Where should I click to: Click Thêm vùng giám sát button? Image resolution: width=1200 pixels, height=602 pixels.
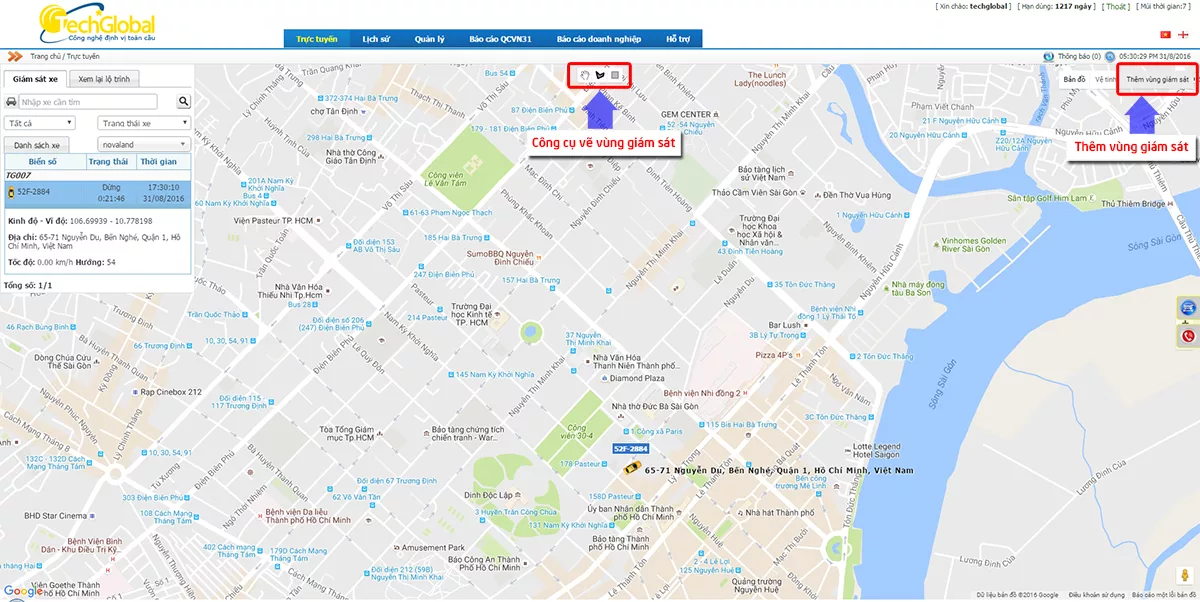click(1157, 79)
